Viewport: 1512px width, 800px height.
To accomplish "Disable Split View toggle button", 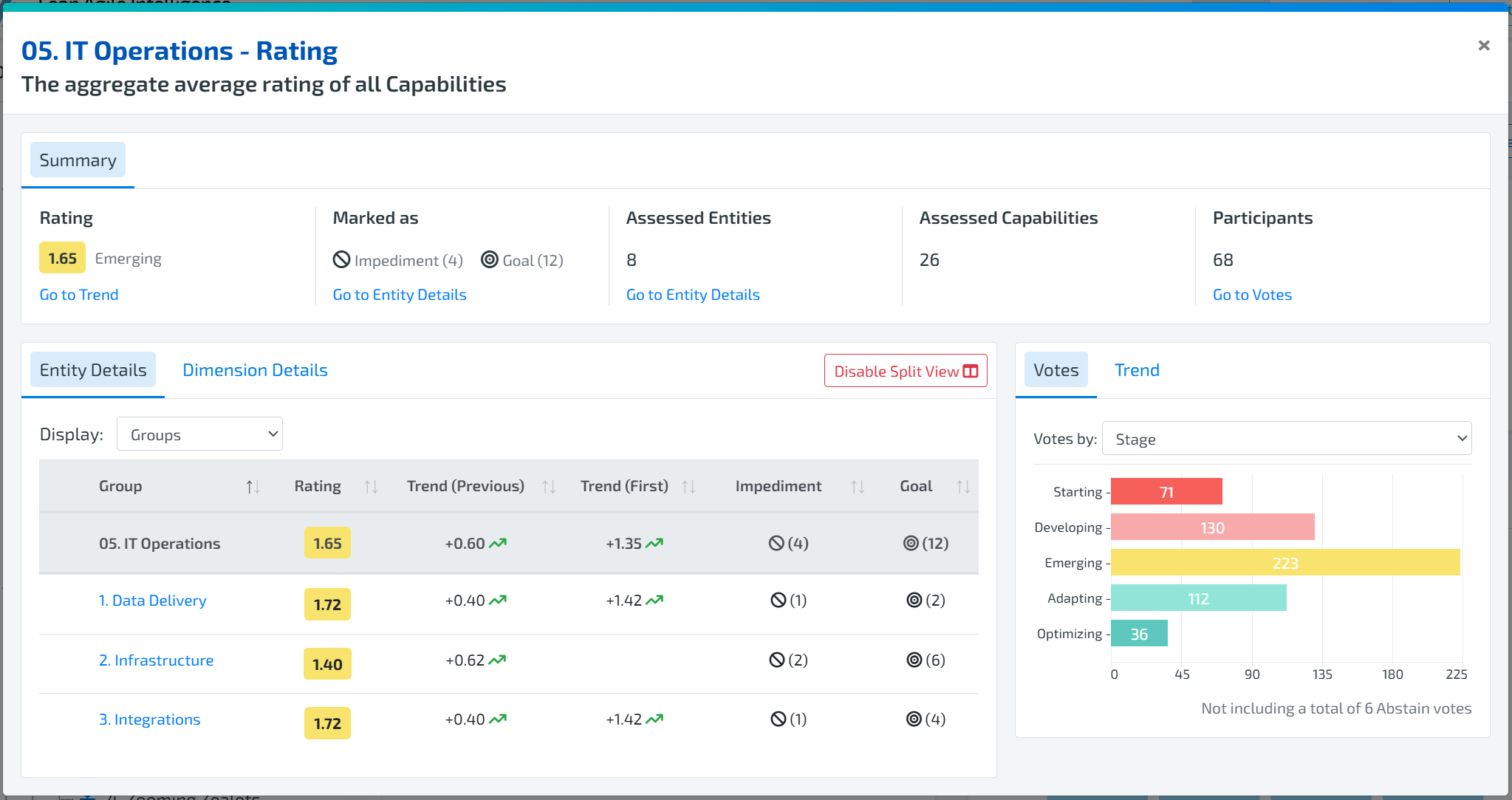I will tap(905, 371).
